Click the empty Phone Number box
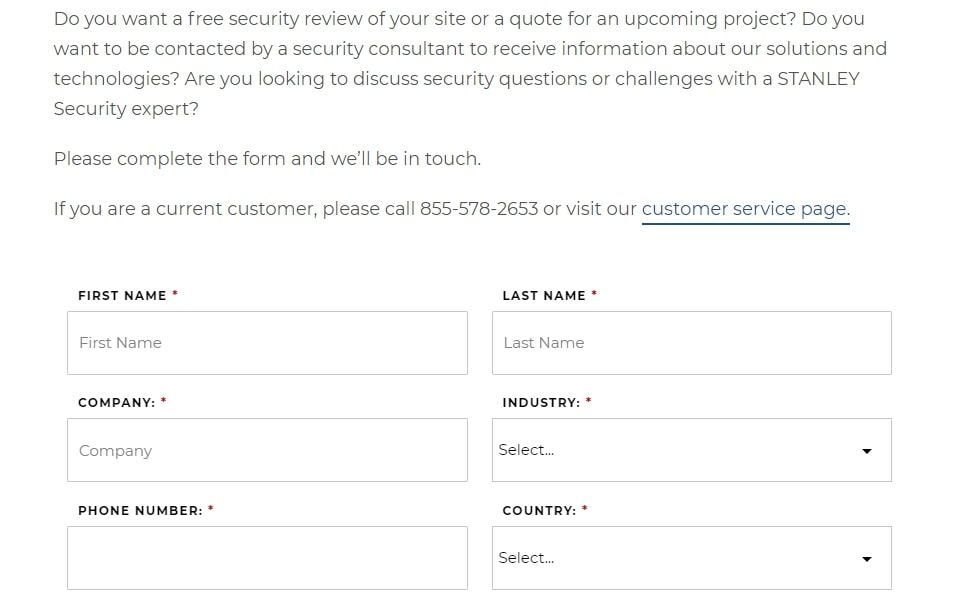The height and width of the screenshot is (602, 955). tap(267, 558)
